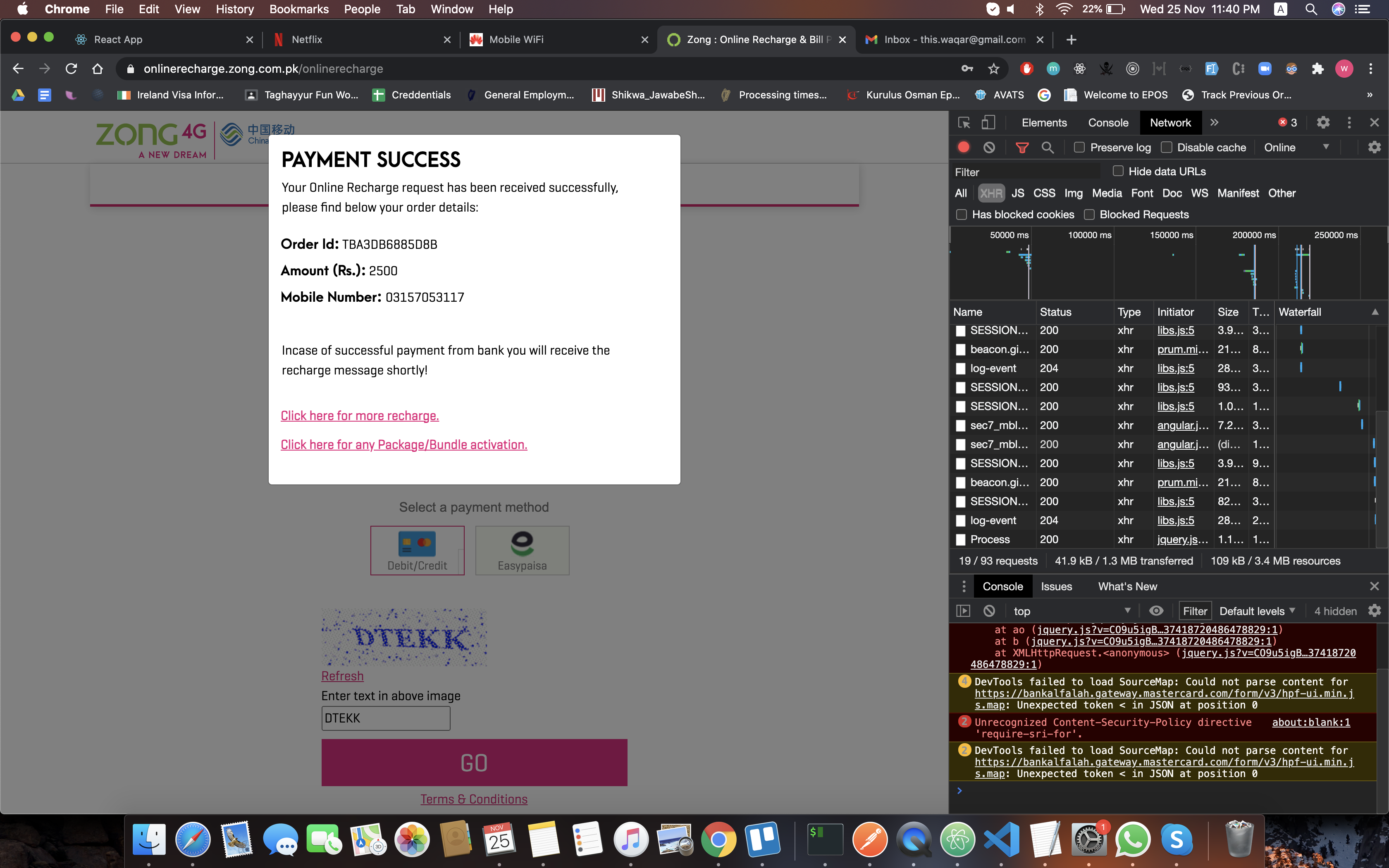The width and height of the screenshot is (1389, 868).
Task: Toggle Waterfall column sort arrow
Action: pyautogui.click(x=1375, y=312)
